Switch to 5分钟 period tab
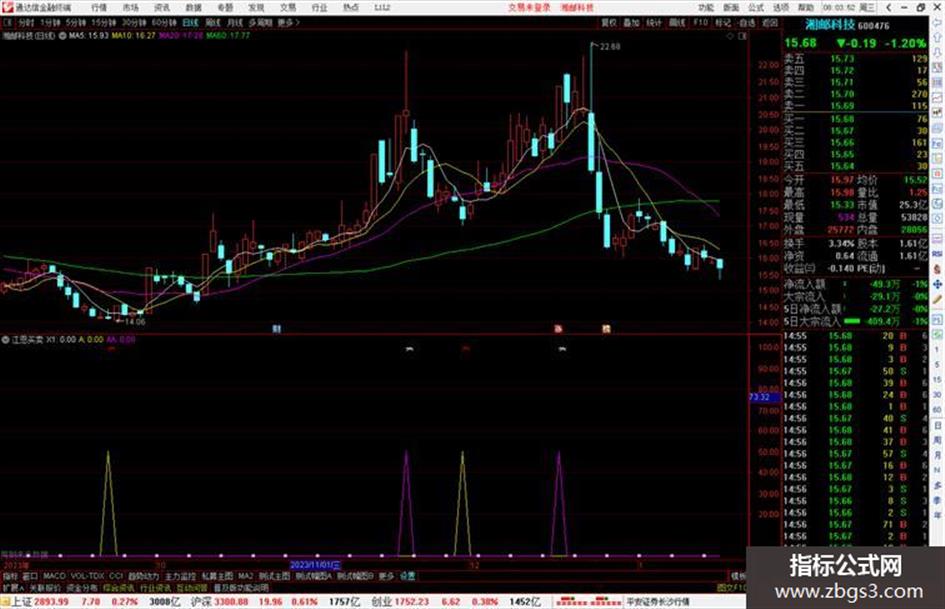 pyautogui.click(x=75, y=22)
